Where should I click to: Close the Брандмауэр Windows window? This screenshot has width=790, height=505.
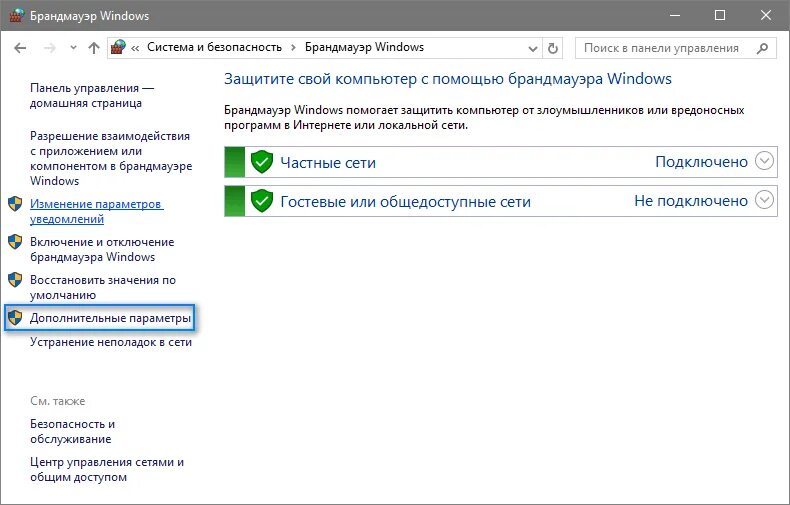[766, 16]
